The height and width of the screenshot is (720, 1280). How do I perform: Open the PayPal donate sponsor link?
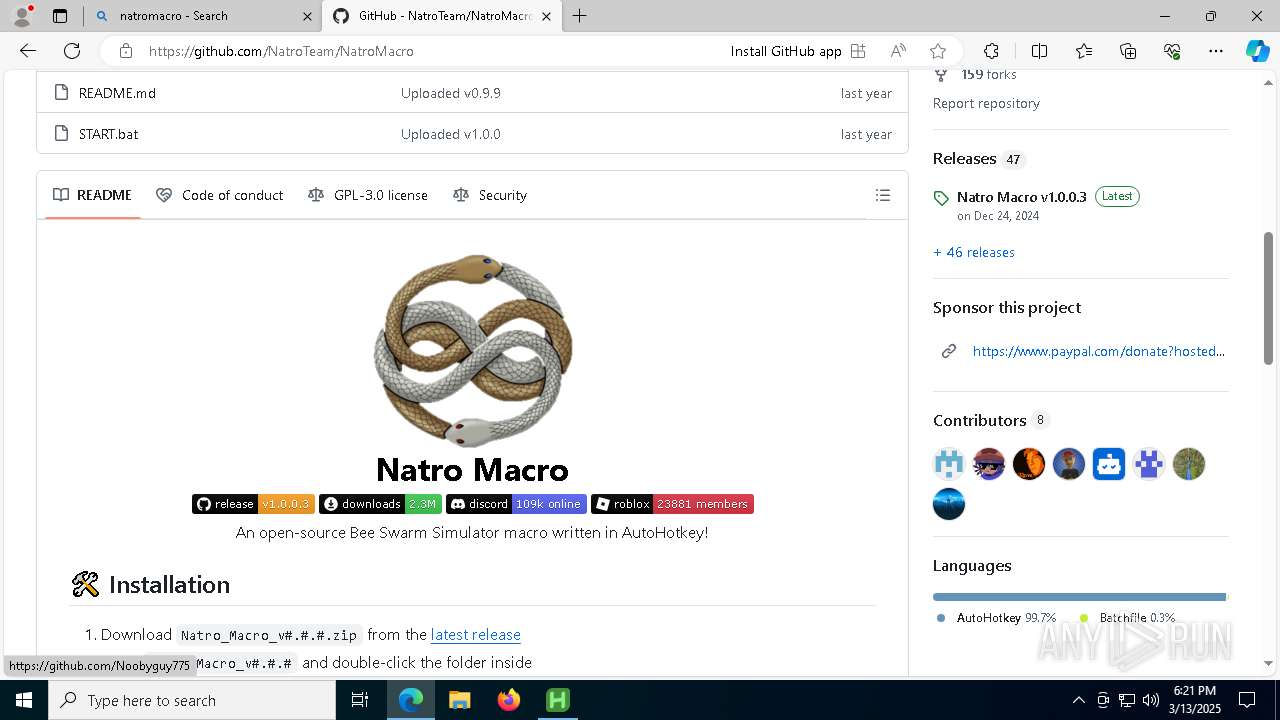click(x=1098, y=351)
